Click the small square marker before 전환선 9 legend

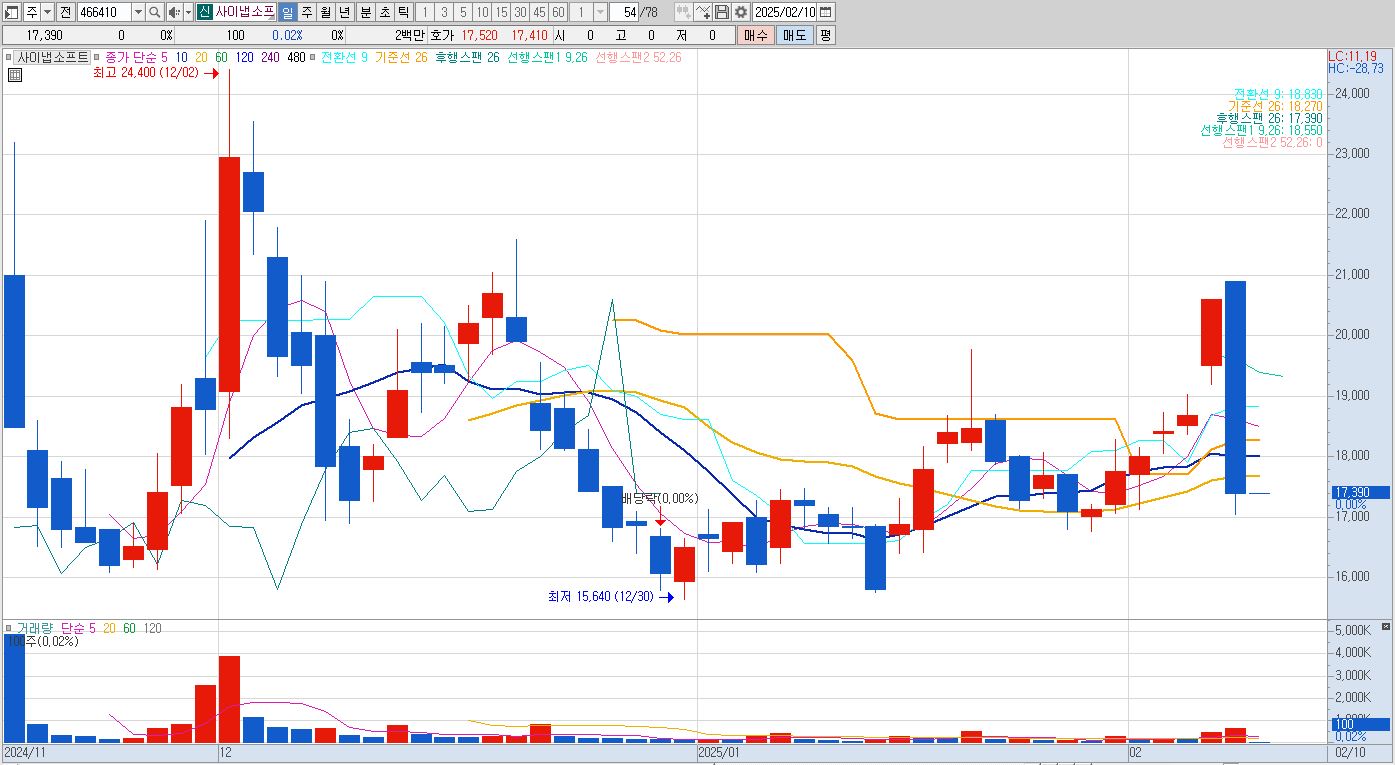point(313,57)
